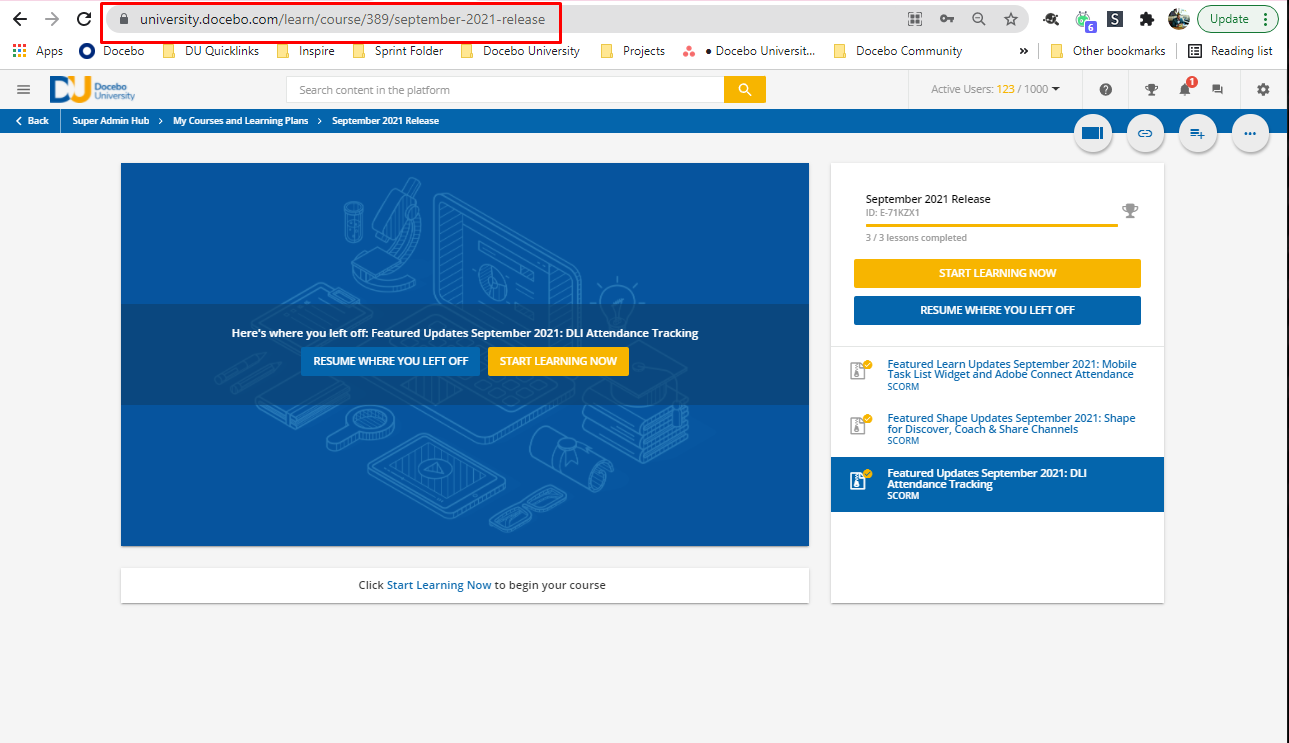This screenshot has height=743, width=1289.
Task: Click START LEARNING NOW in side panel
Action: (997, 273)
